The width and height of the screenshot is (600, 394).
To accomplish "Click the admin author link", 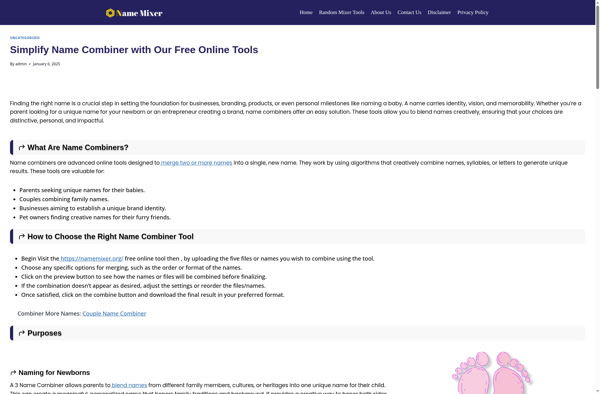I will click(x=21, y=64).
